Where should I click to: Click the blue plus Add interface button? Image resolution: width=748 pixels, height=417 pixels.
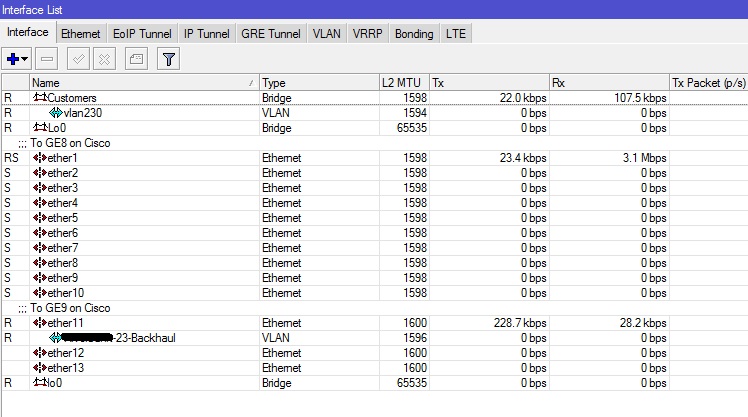click(13, 60)
